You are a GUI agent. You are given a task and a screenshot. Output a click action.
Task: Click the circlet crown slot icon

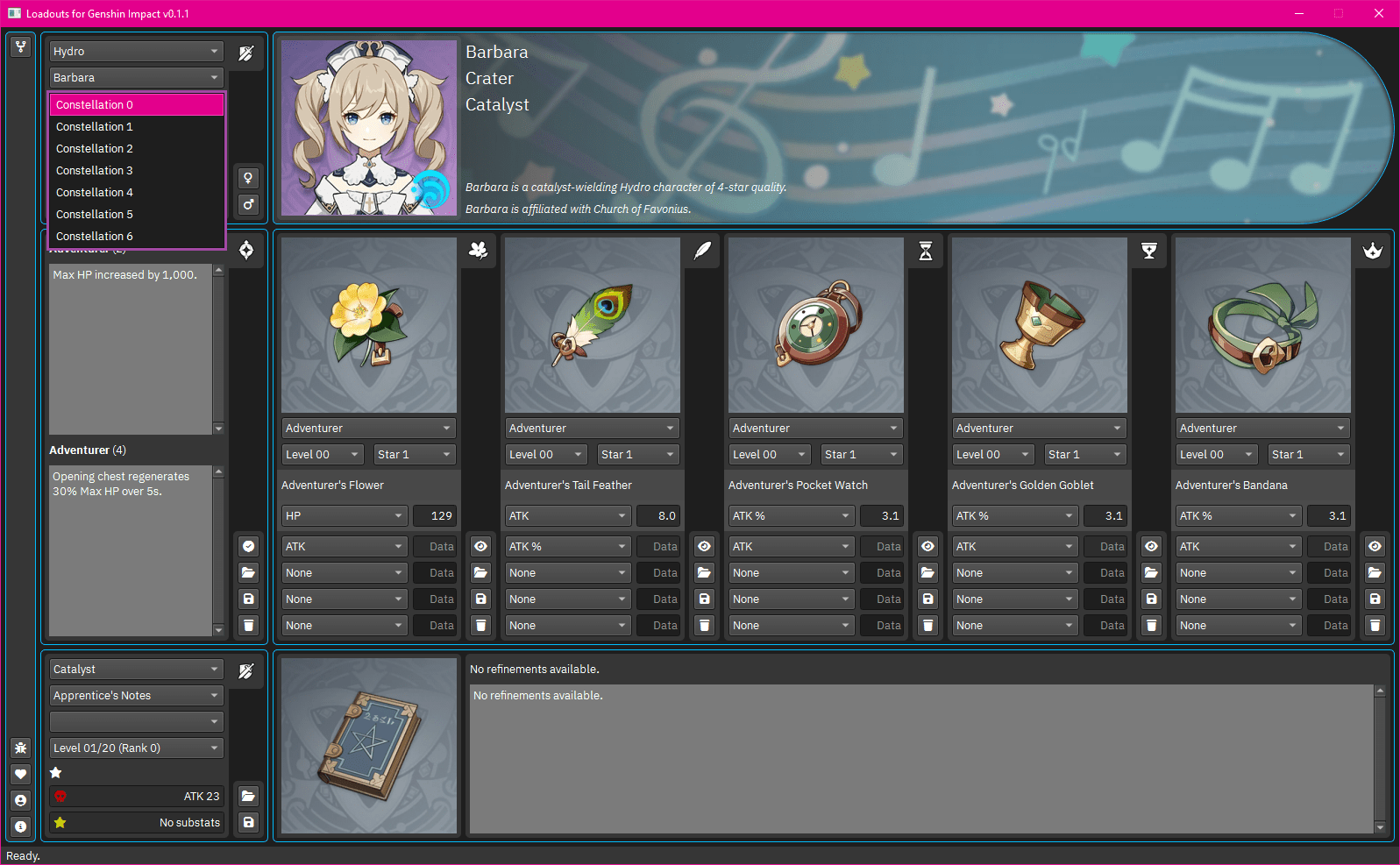1373,251
